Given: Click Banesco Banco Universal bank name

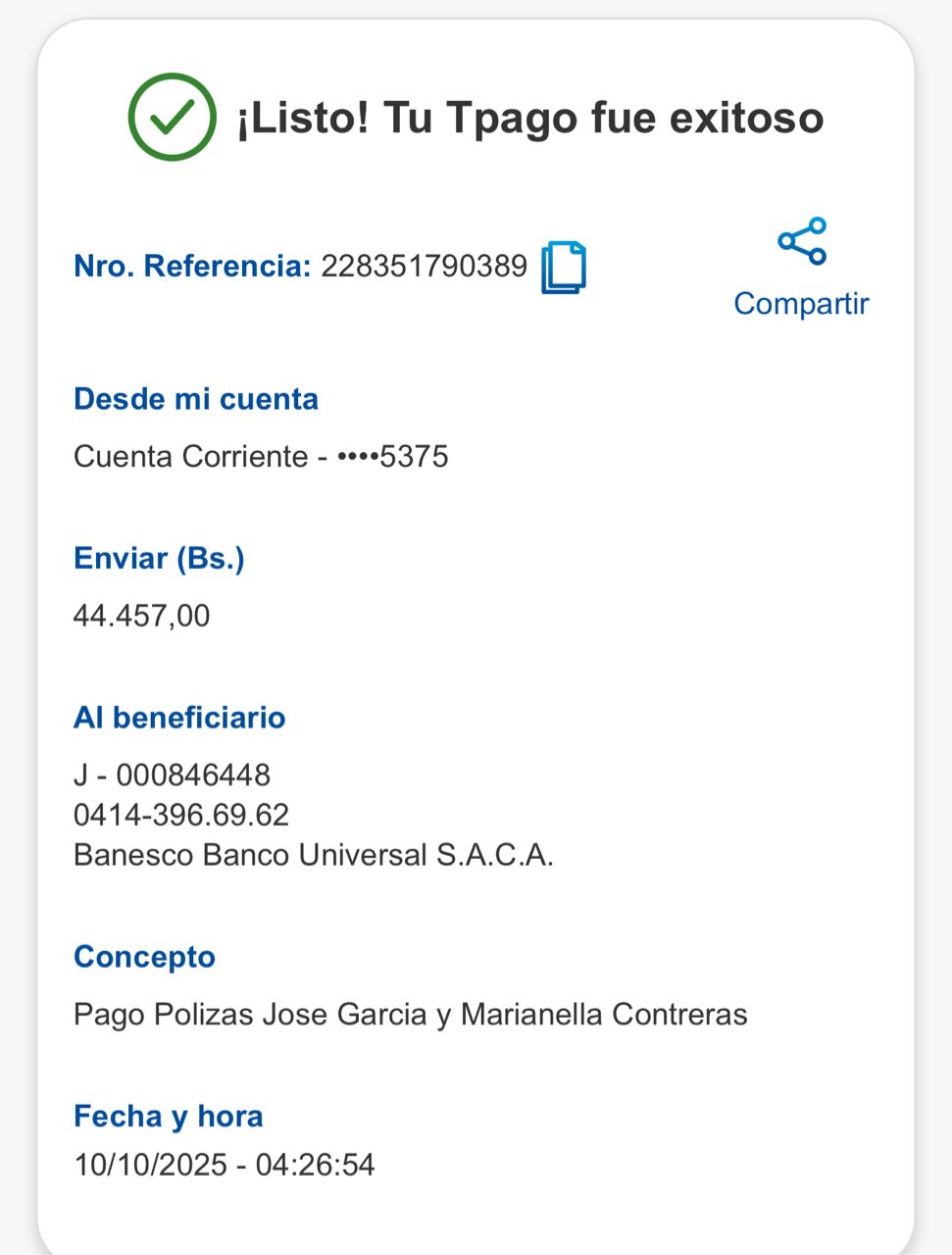Looking at the screenshot, I should point(314,855).
